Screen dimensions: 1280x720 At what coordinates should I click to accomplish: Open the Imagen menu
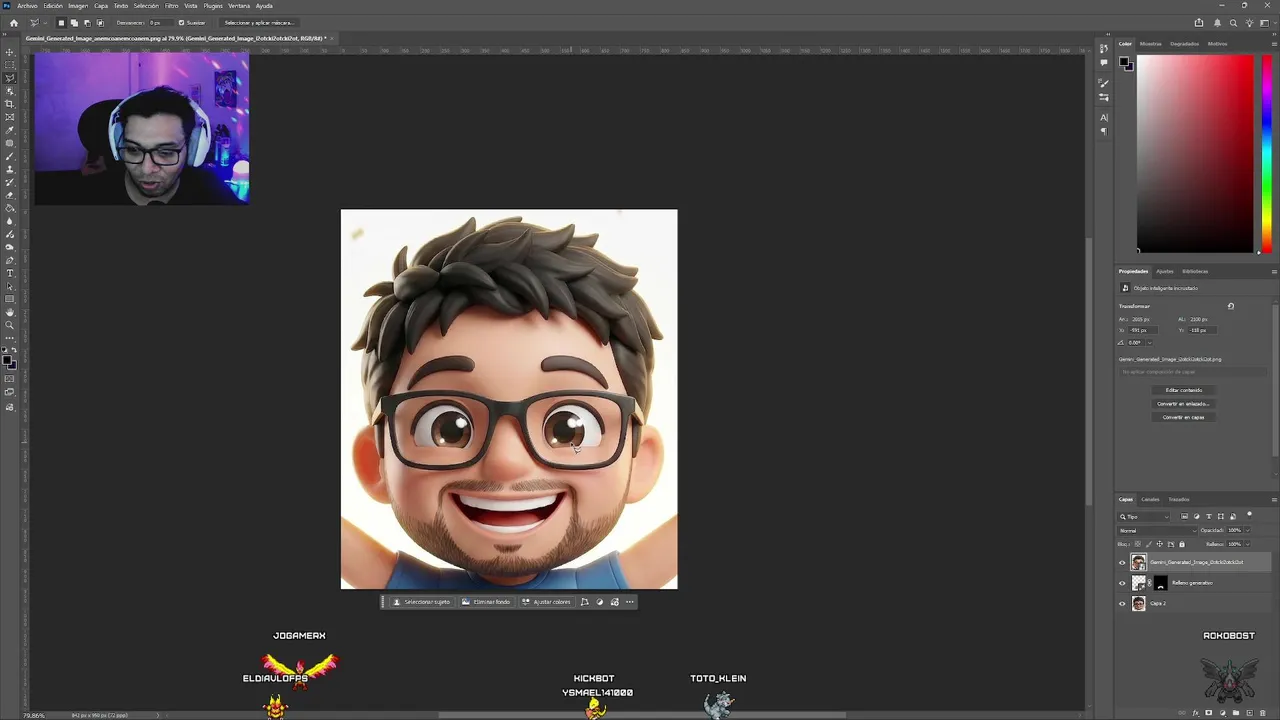[78, 6]
